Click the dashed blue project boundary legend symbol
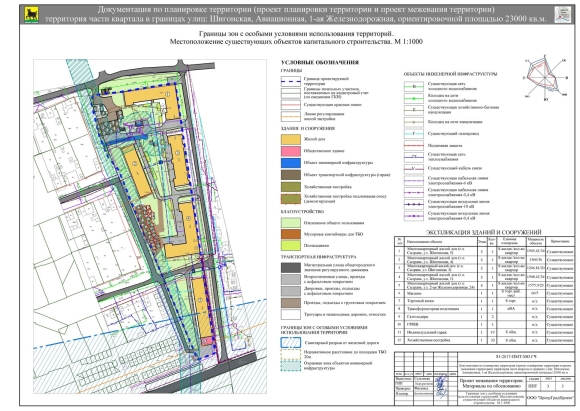Image resolution: width=580 pixels, height=411 pixels. point(290,81)
